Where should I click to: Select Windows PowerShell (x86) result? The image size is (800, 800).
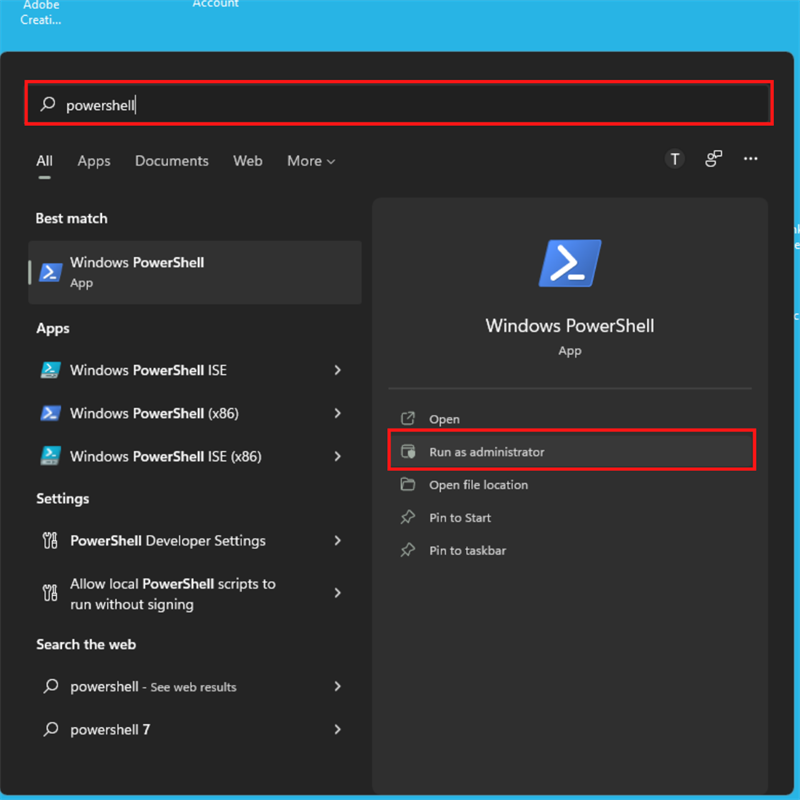pos(195,413)
